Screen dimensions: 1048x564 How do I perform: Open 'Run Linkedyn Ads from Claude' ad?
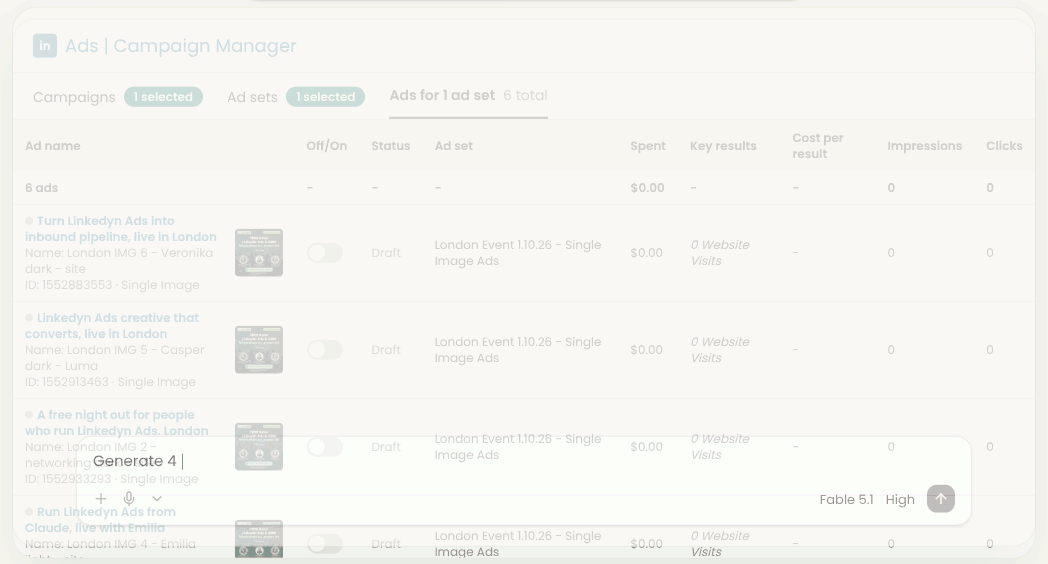point(100,519)
